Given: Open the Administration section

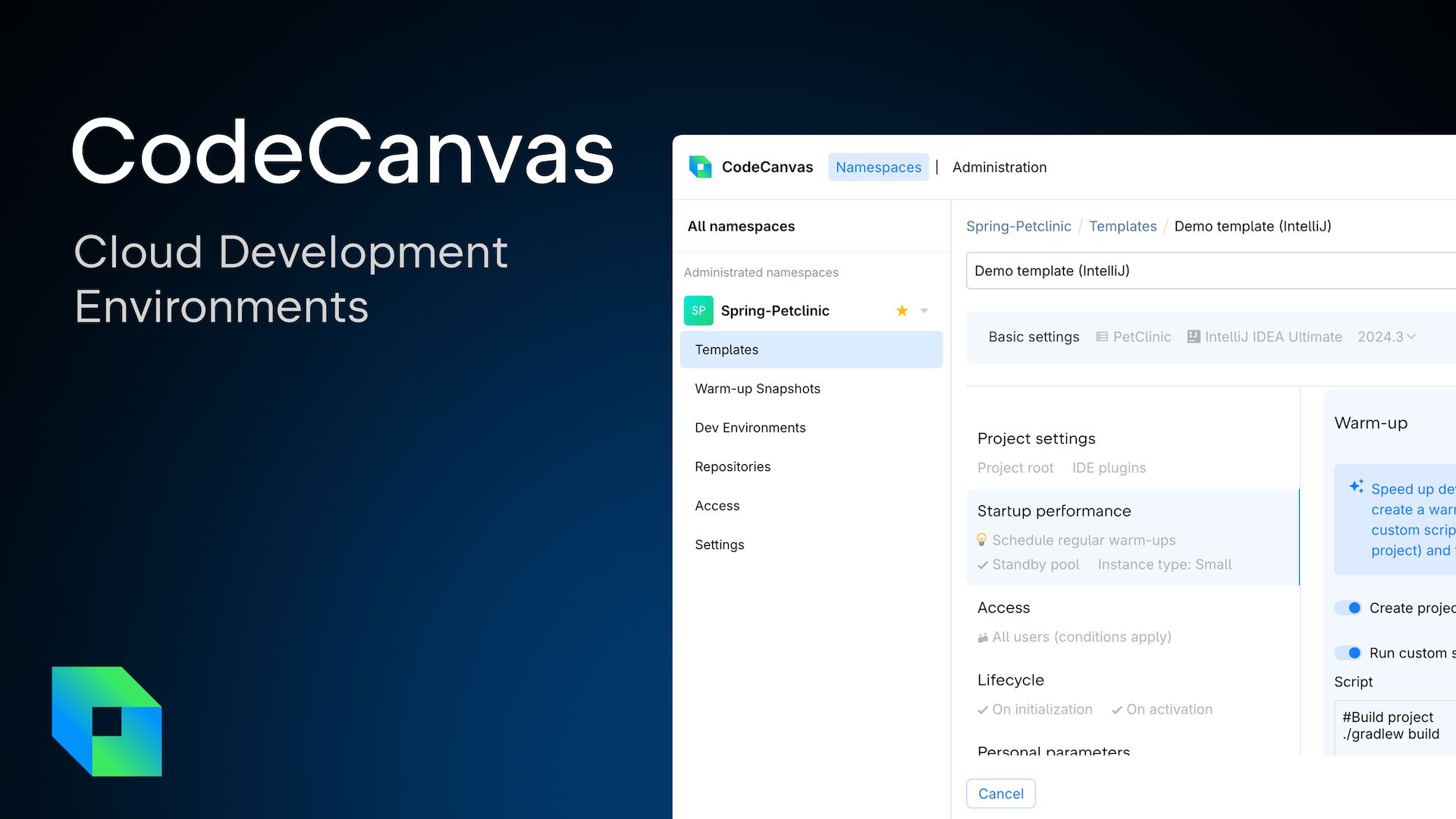Looking at the screenshot, I should 999,167.
